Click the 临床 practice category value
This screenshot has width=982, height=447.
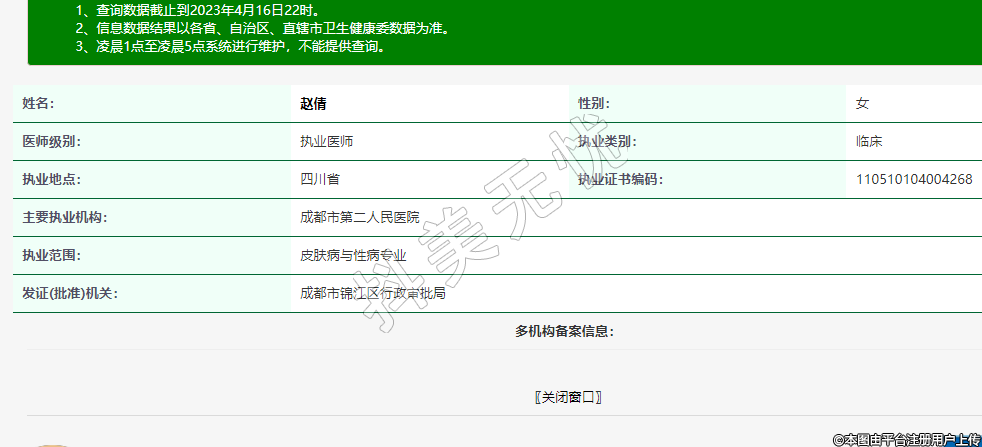click(x=869, y=142)
